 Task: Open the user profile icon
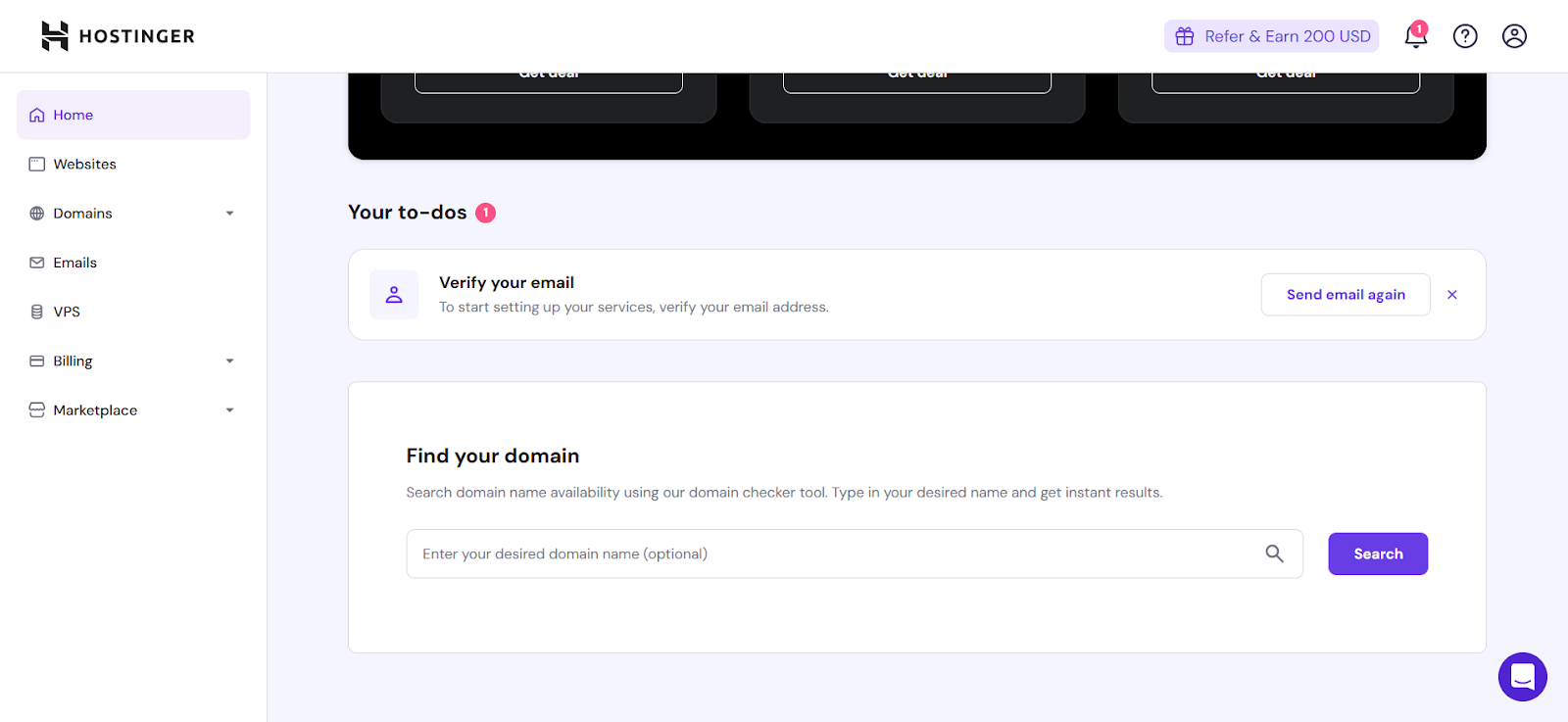(x=1514, y=36)
